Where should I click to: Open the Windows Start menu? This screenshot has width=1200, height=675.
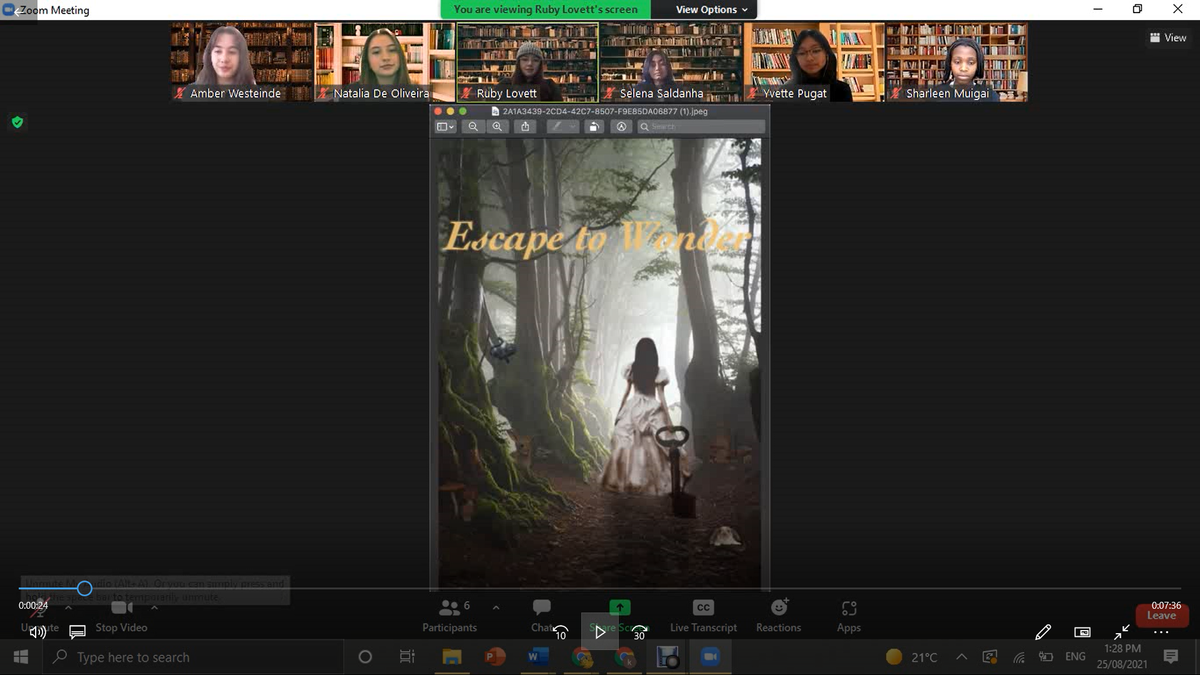(21, 657)
